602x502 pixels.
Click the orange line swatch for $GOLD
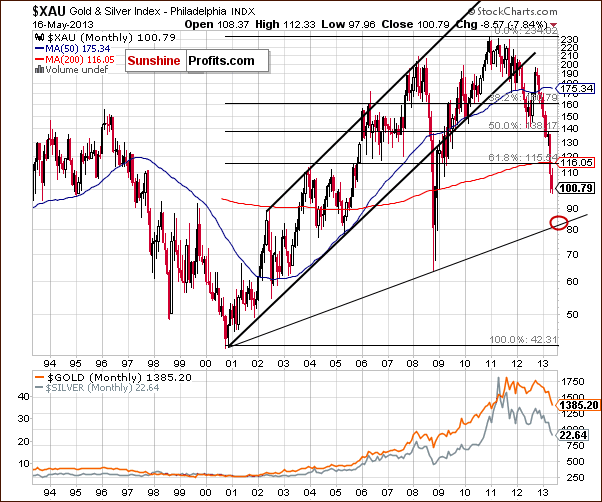click(40, 378)
